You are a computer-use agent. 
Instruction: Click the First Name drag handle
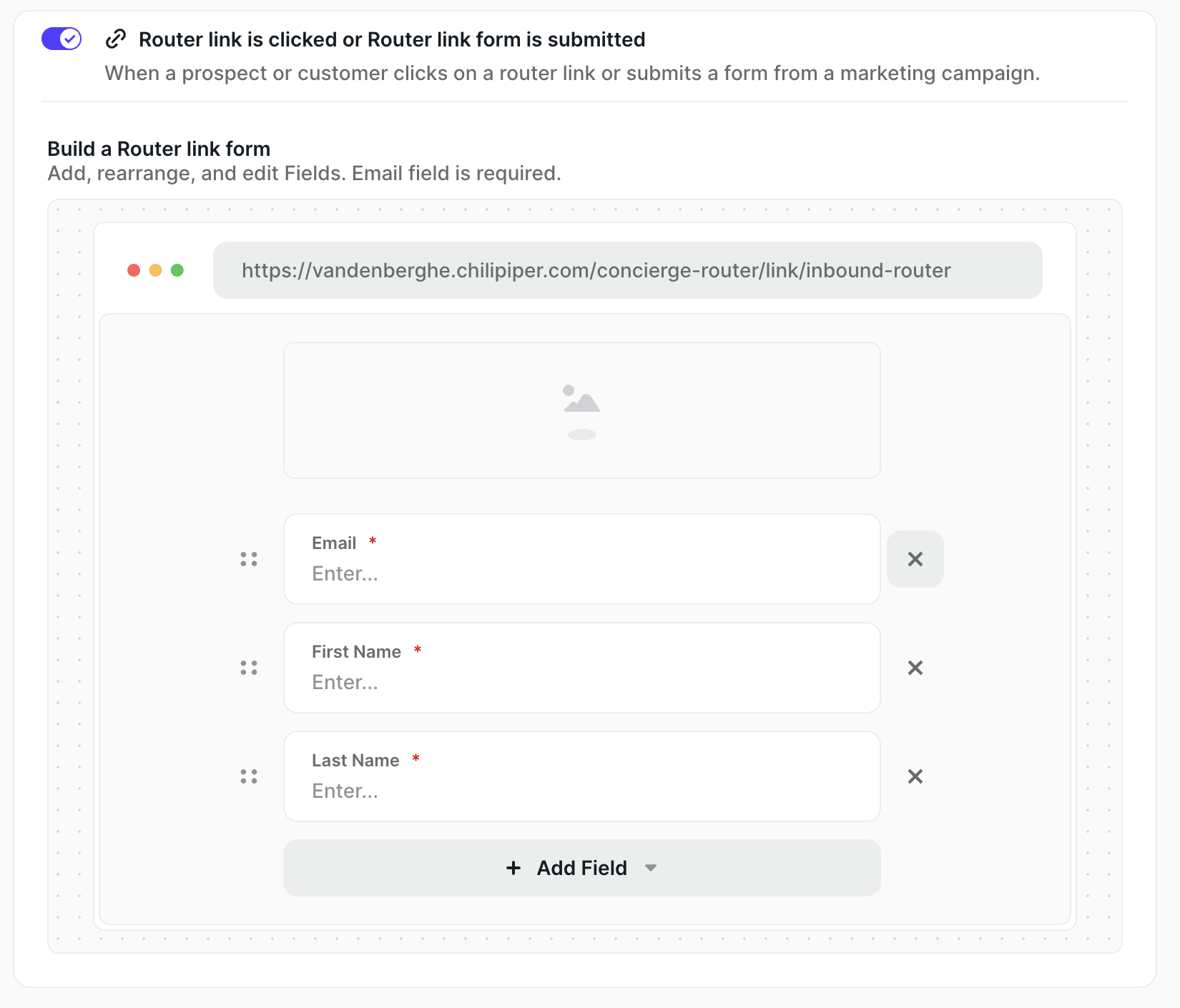pos(249,668)
